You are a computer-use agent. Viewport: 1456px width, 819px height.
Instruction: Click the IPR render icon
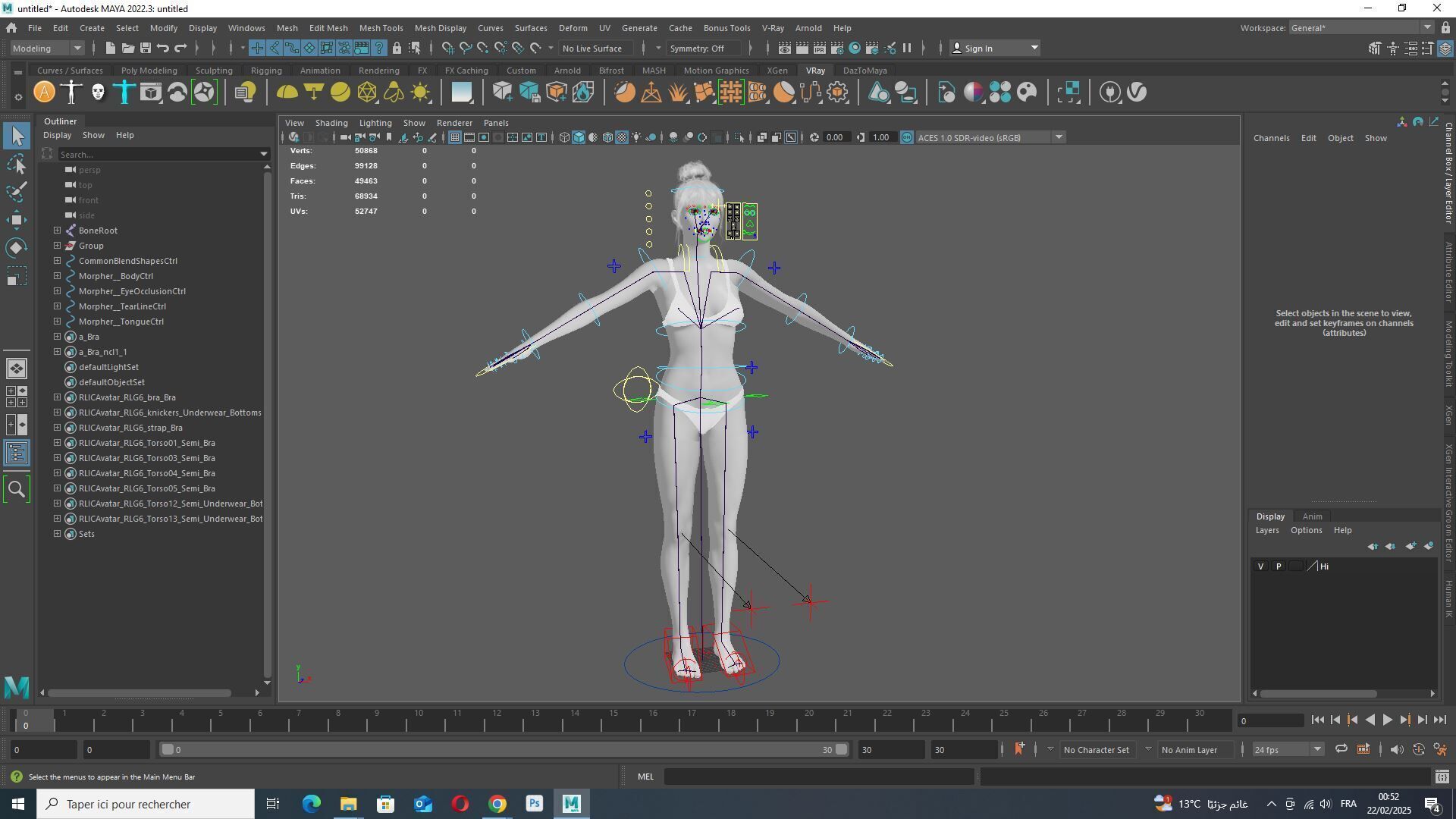pyautogui.click(x=820, y=49)
